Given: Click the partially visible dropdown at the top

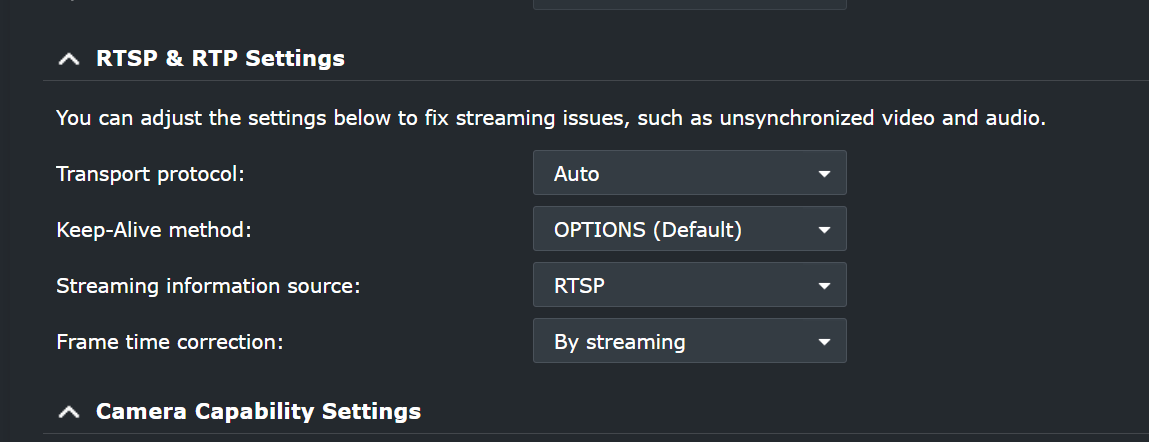Looking at the screenshot, I should click(x=689, y=4).
